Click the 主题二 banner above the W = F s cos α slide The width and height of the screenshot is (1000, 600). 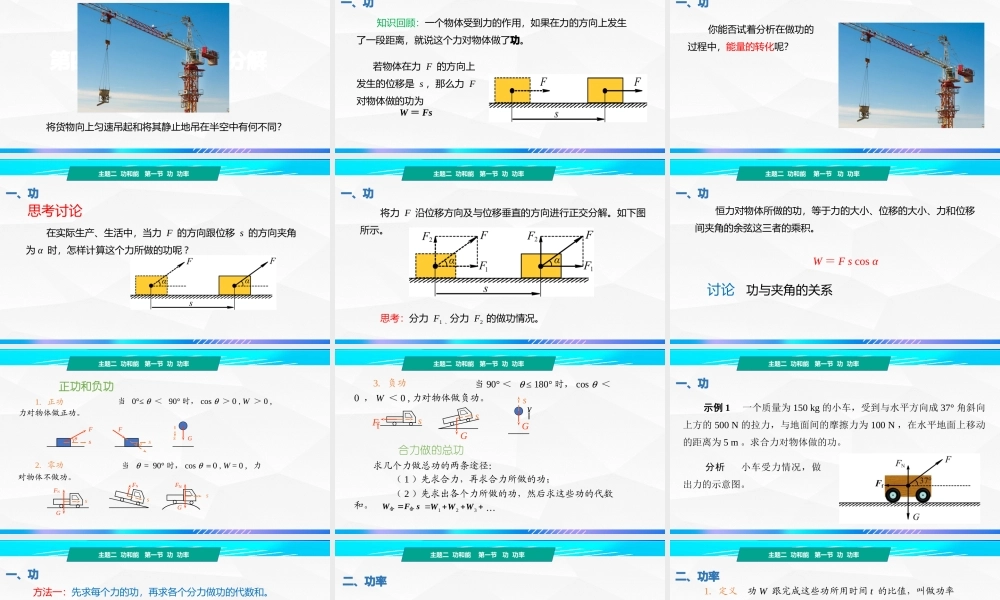click(813, 173)
